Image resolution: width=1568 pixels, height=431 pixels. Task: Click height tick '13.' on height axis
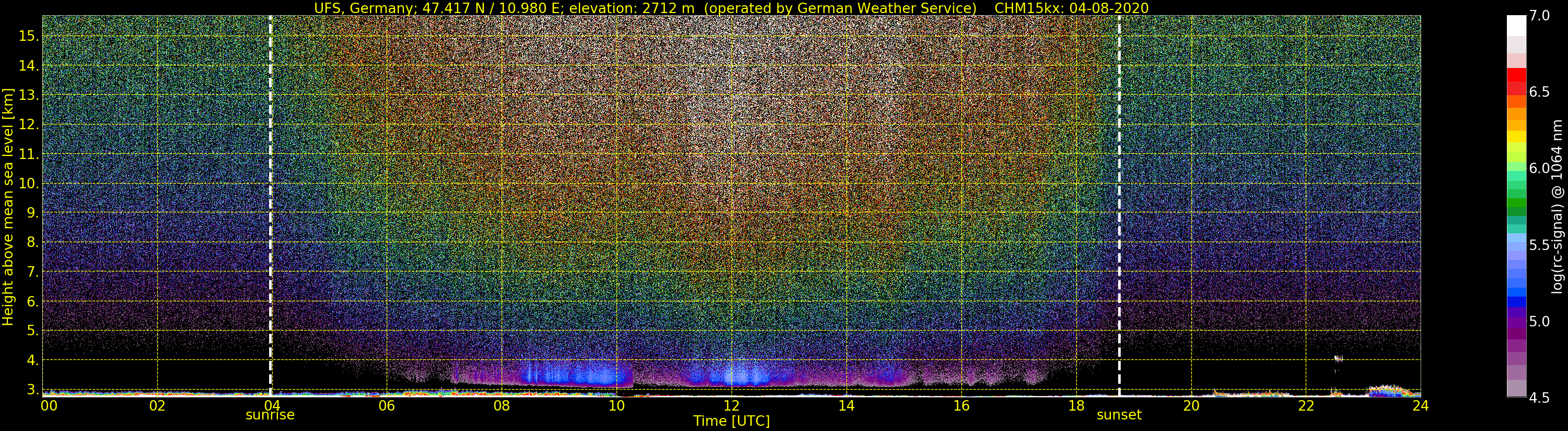coord(29,95)
